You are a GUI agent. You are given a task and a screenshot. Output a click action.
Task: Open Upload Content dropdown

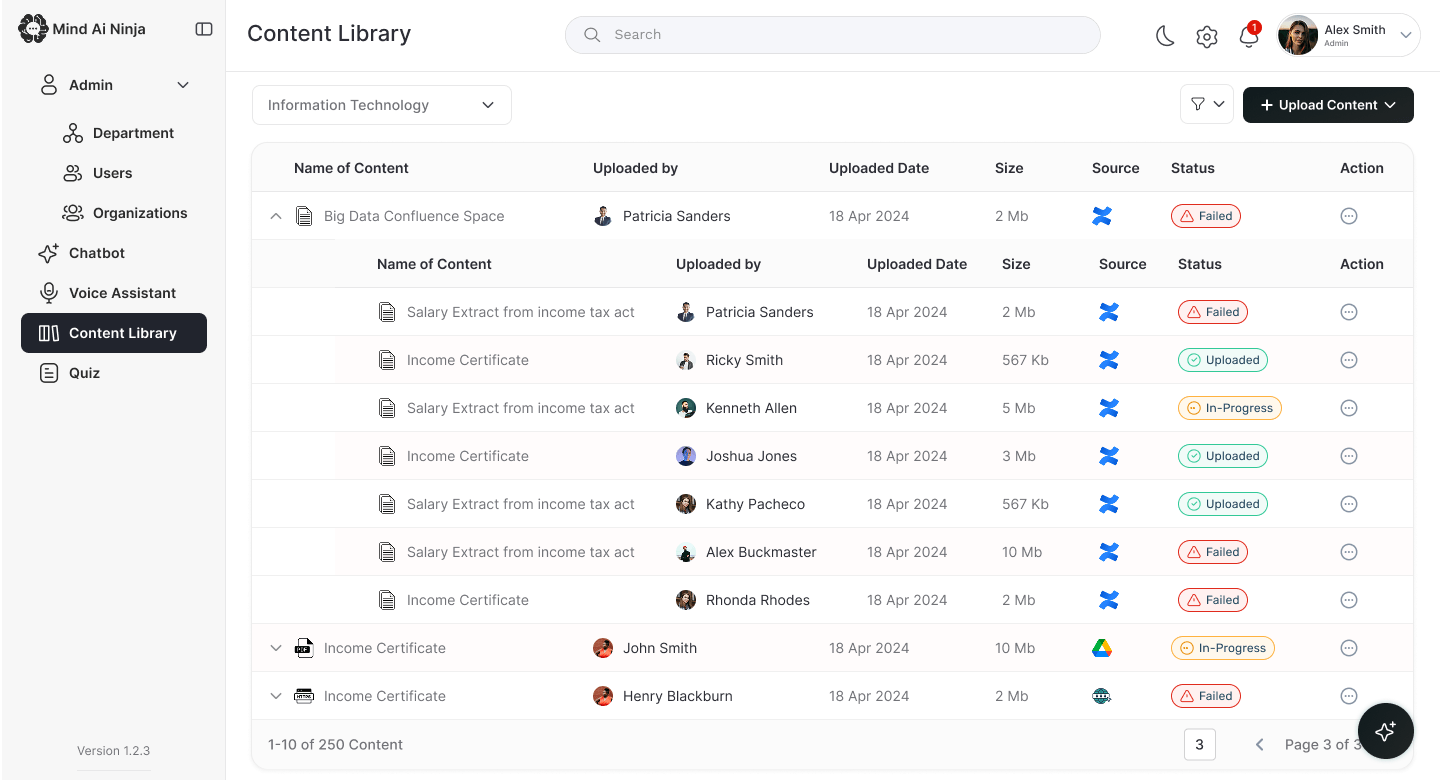tap(1328, 105)
